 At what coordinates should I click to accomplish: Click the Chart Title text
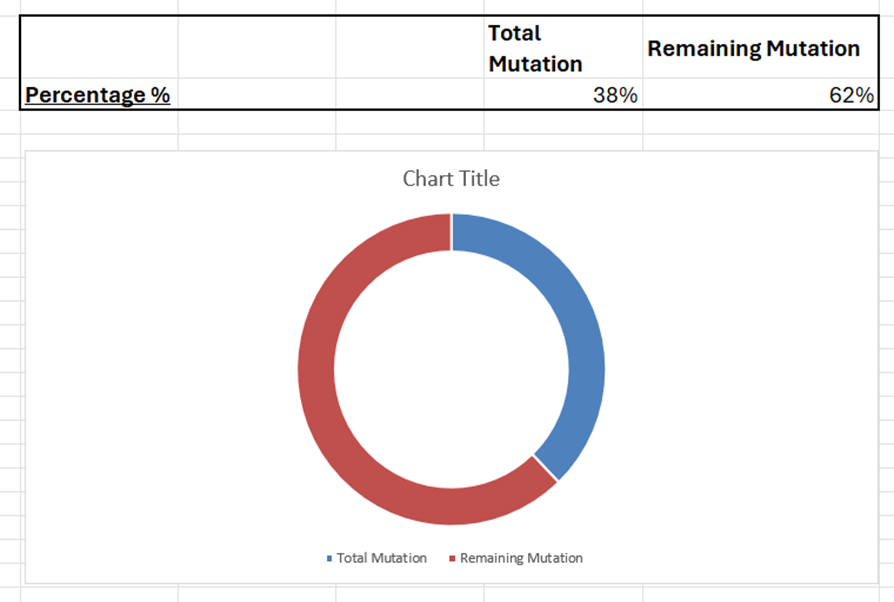451,179
